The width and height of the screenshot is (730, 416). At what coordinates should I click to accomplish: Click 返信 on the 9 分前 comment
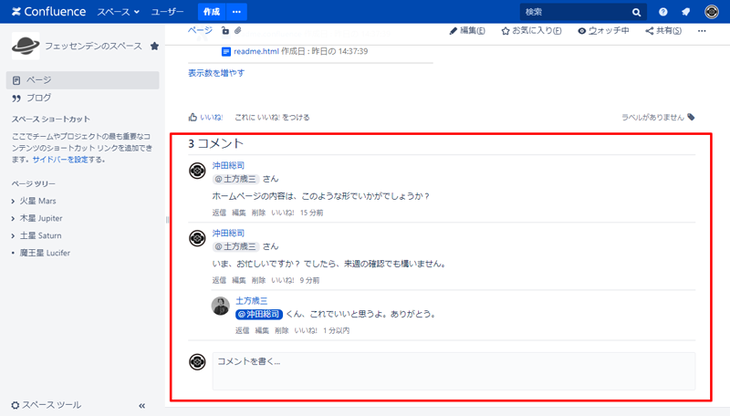click(x=219, y=280)
